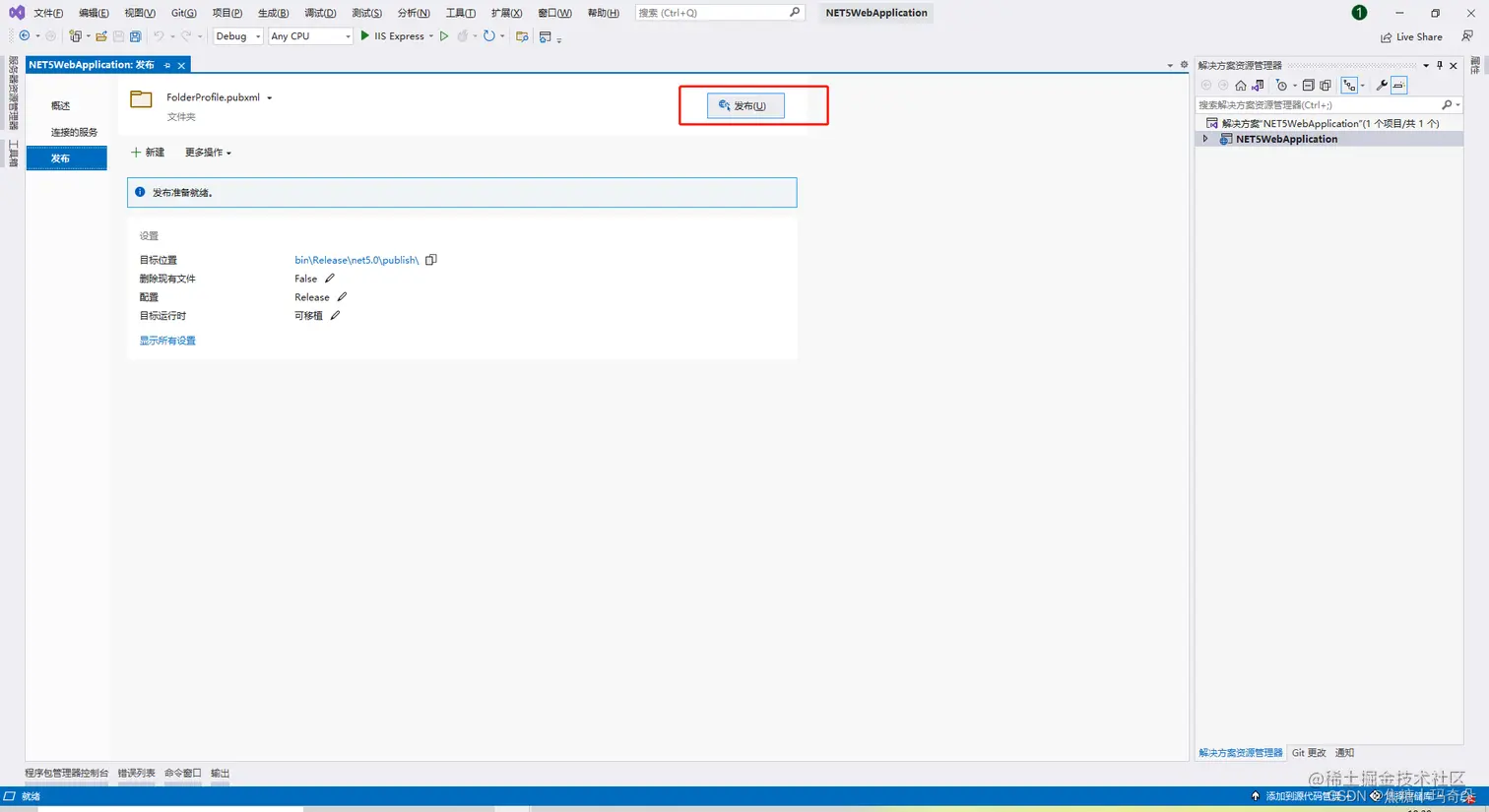Click the Undo arrow icon
The image size is (1489, 812).
159,36
